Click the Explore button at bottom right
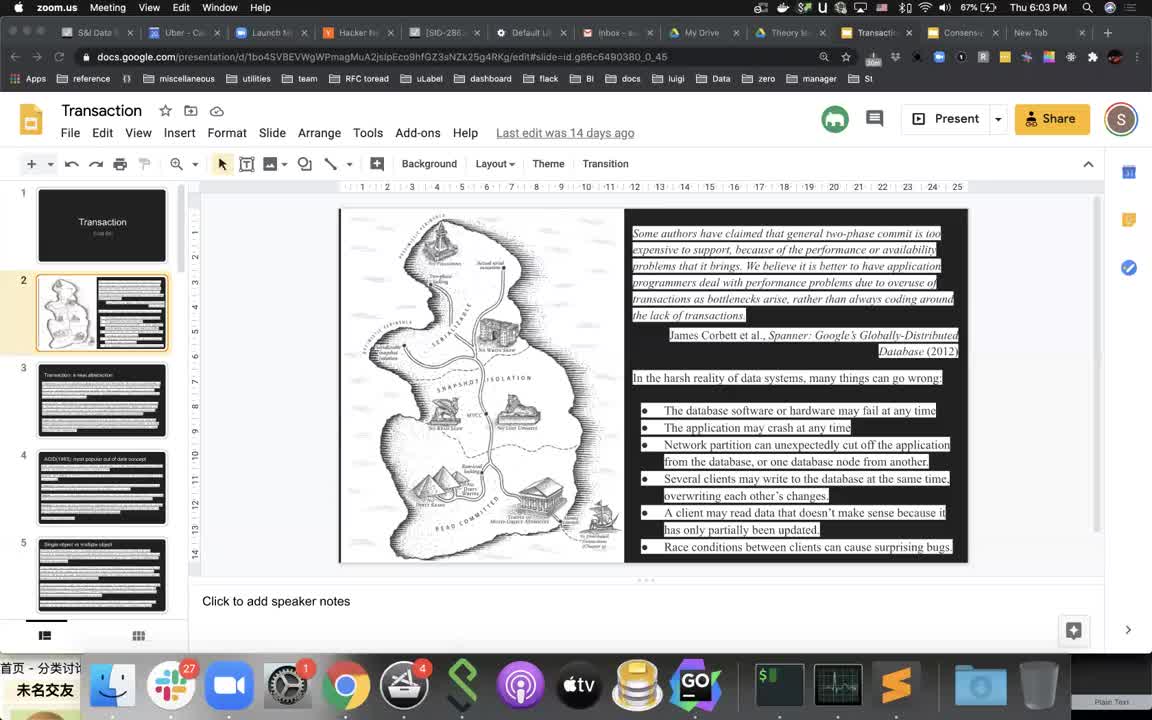 (x=1073, y=630)
